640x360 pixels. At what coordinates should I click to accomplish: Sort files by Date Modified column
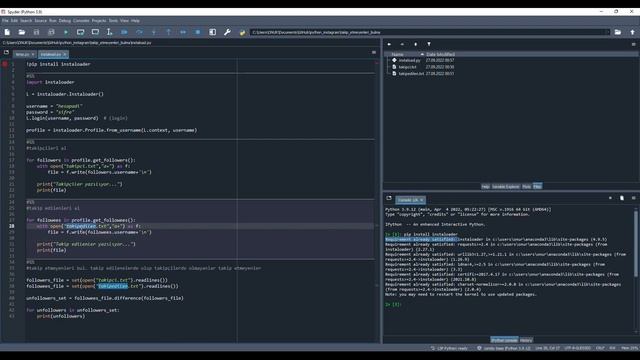[x=440, y=54]
